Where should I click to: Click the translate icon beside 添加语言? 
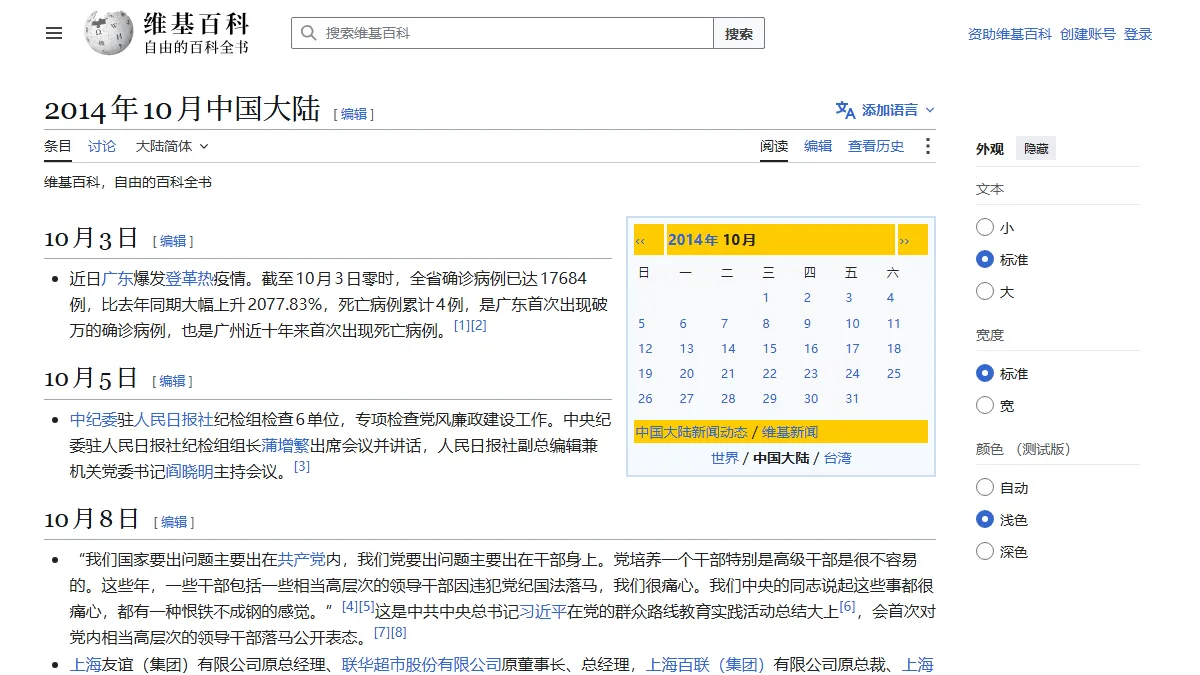[x=846, y=110]
